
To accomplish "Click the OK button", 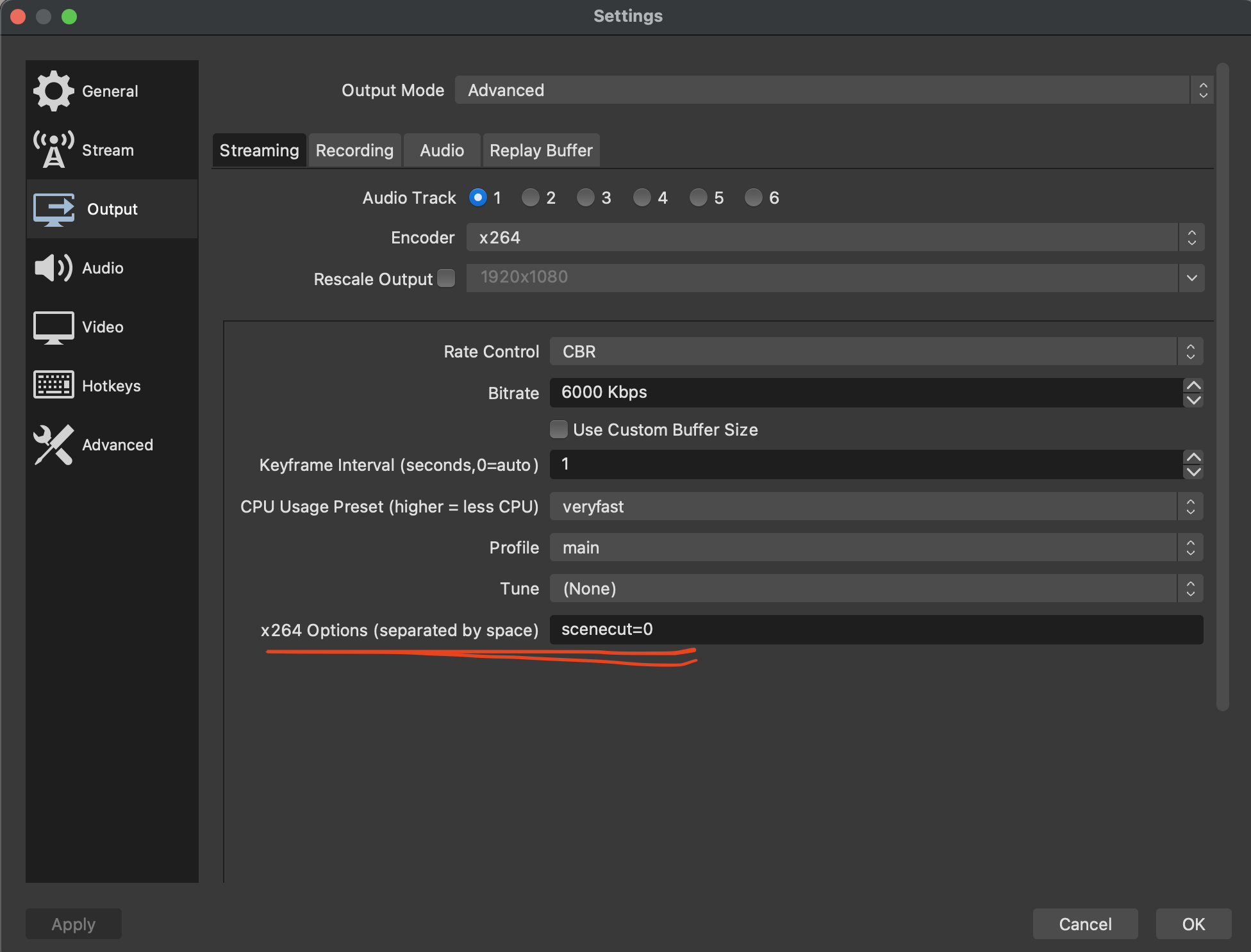I will tap(1193, 924).
